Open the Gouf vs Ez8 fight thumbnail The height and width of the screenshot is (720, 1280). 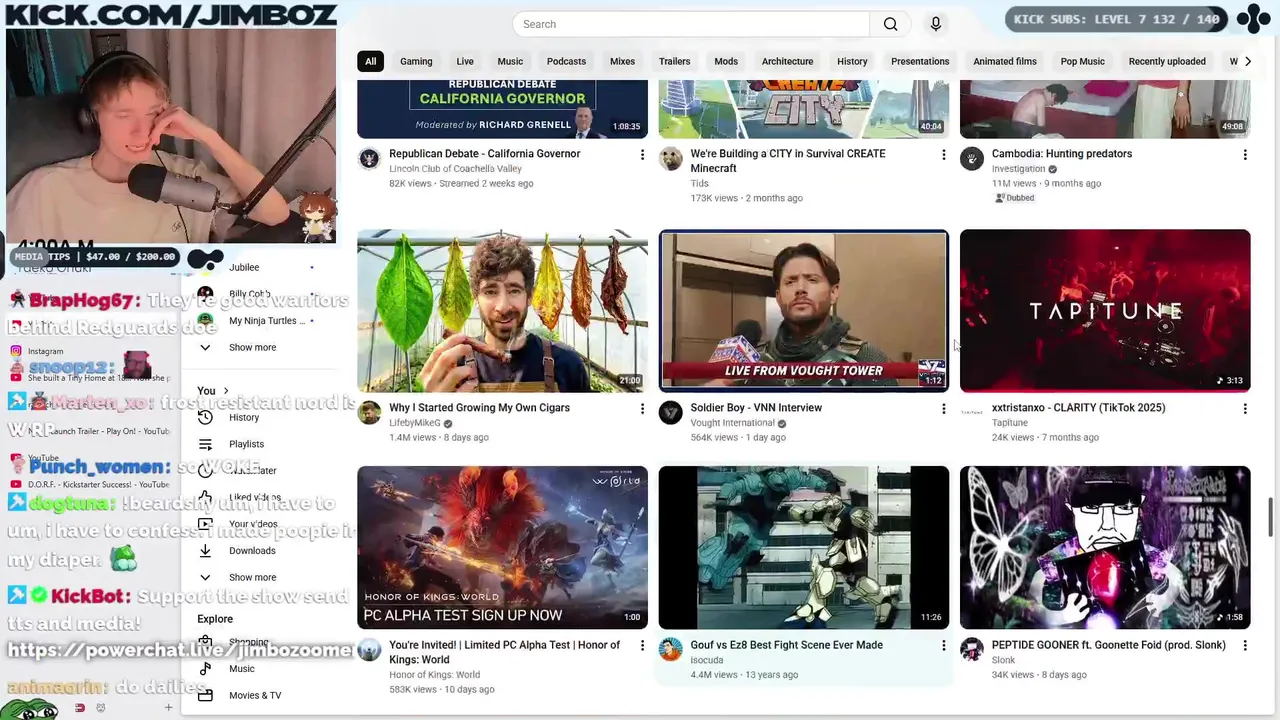[804, 548]
